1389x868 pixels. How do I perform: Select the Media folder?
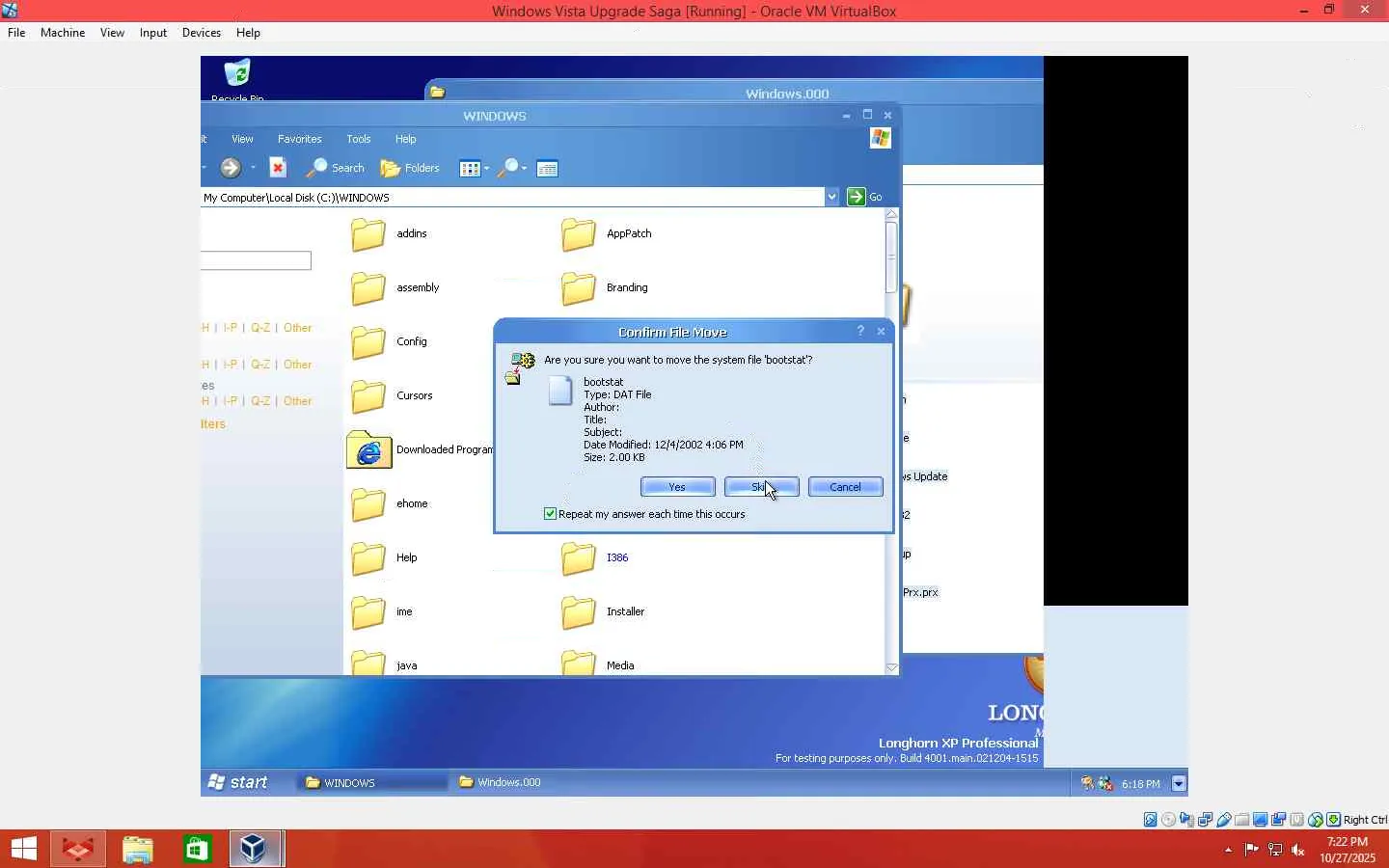click(598, 664)
